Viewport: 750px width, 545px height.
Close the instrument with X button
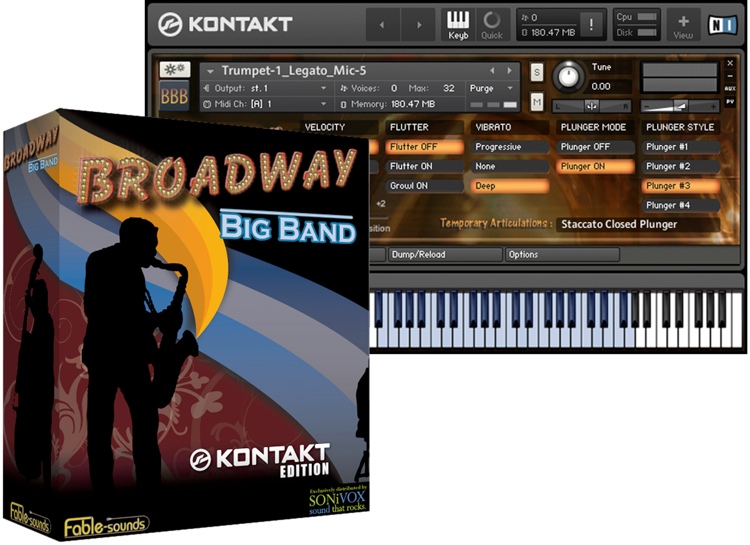(730, 63)
